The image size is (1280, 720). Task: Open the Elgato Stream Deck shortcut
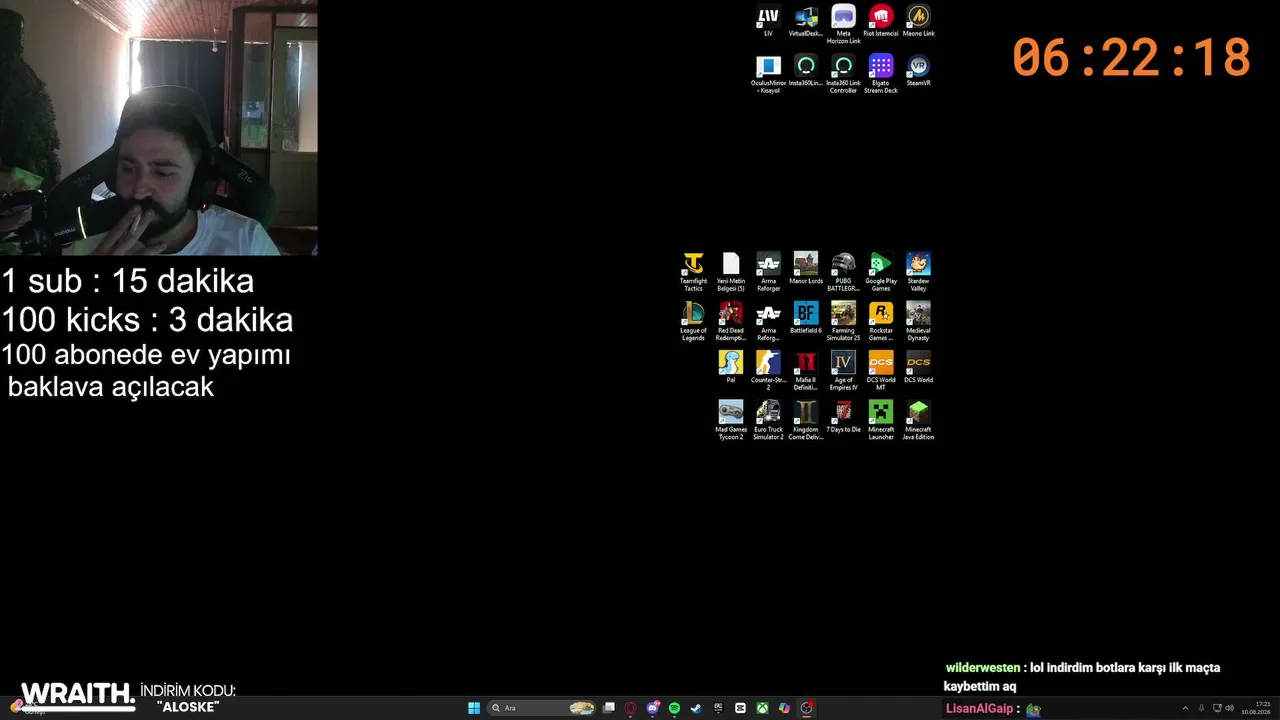tap(881, 75)
